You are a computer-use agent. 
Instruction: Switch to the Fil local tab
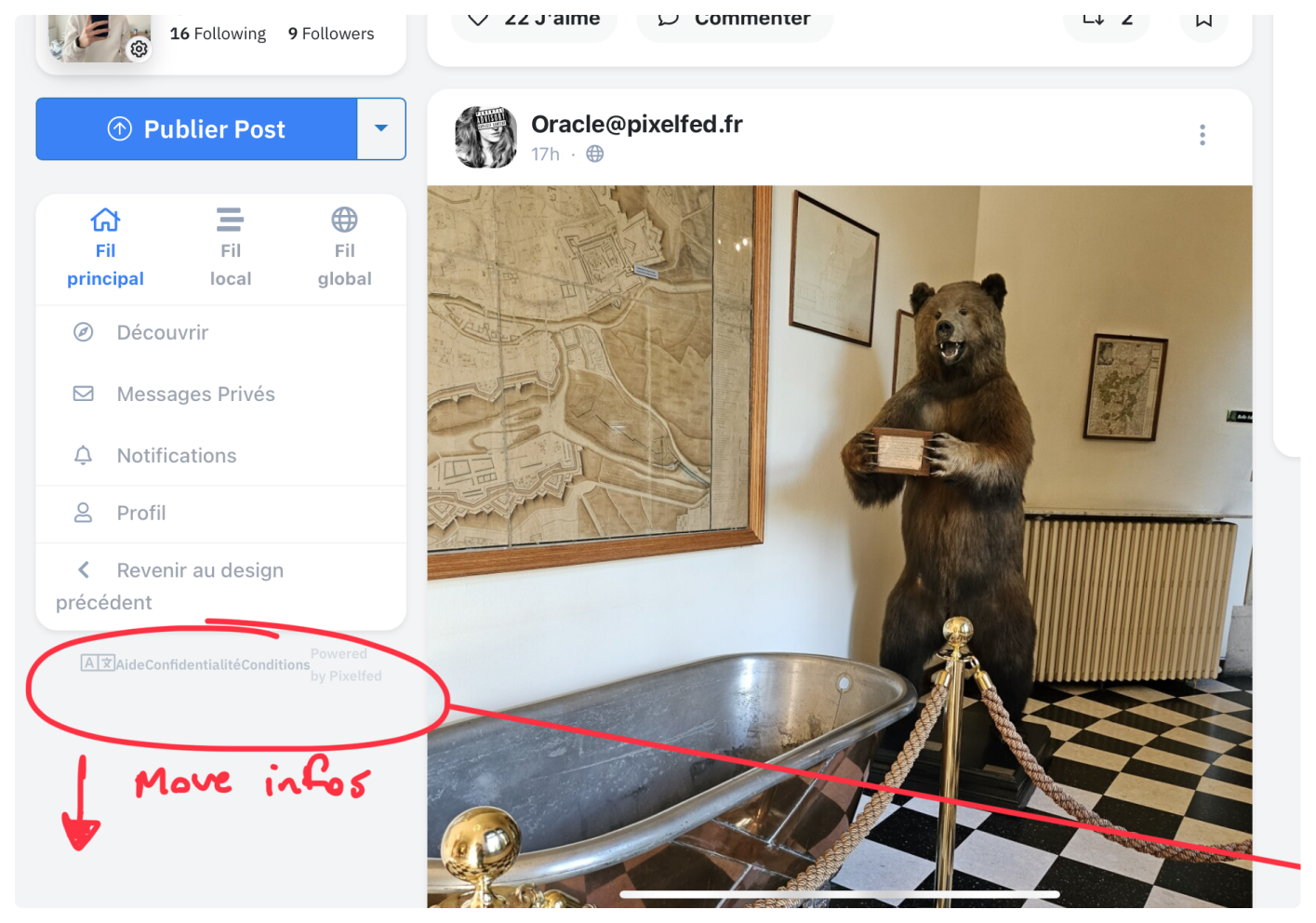coord(230,247)
